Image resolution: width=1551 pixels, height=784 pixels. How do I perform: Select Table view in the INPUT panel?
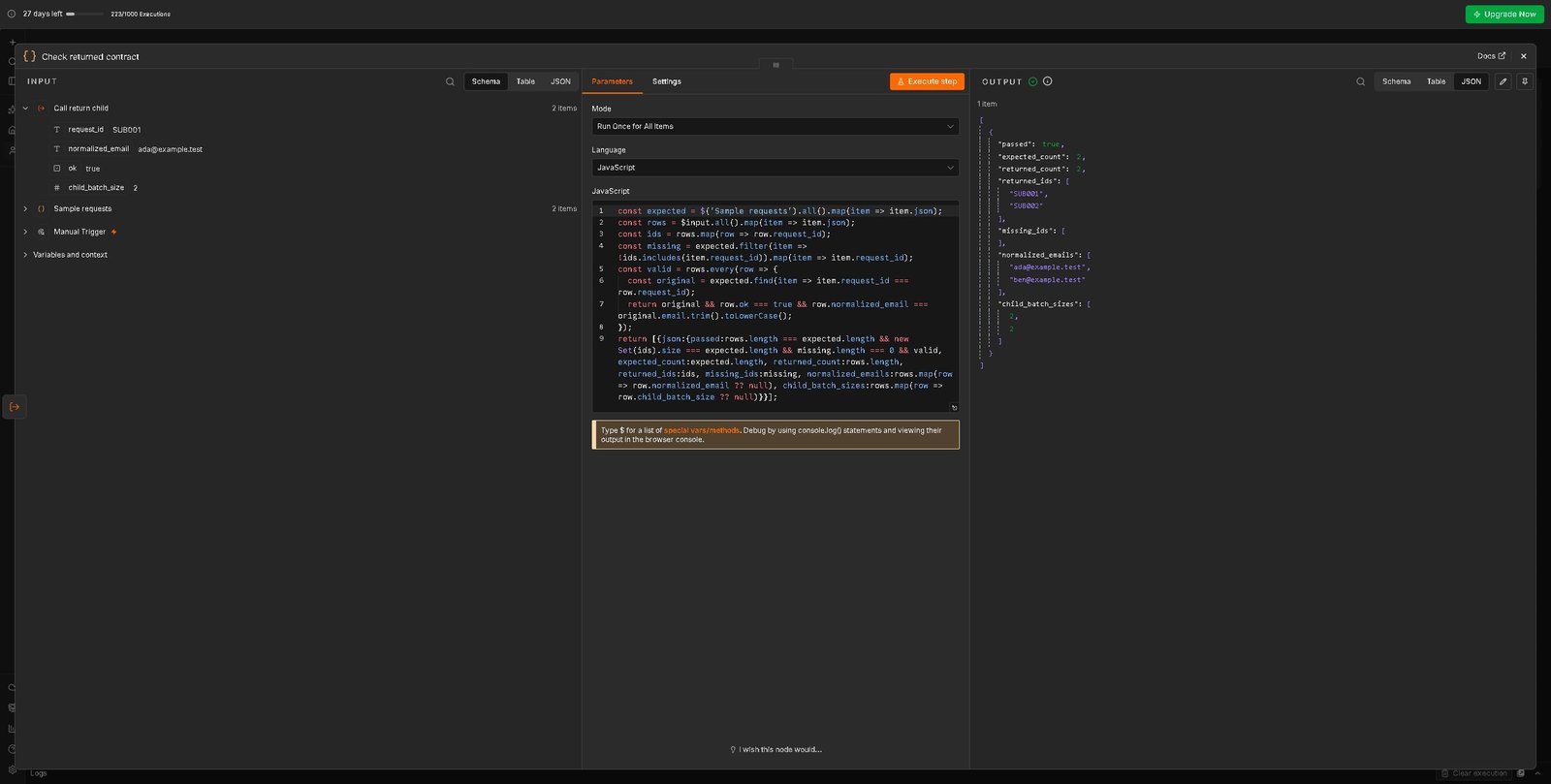(525, 81)
